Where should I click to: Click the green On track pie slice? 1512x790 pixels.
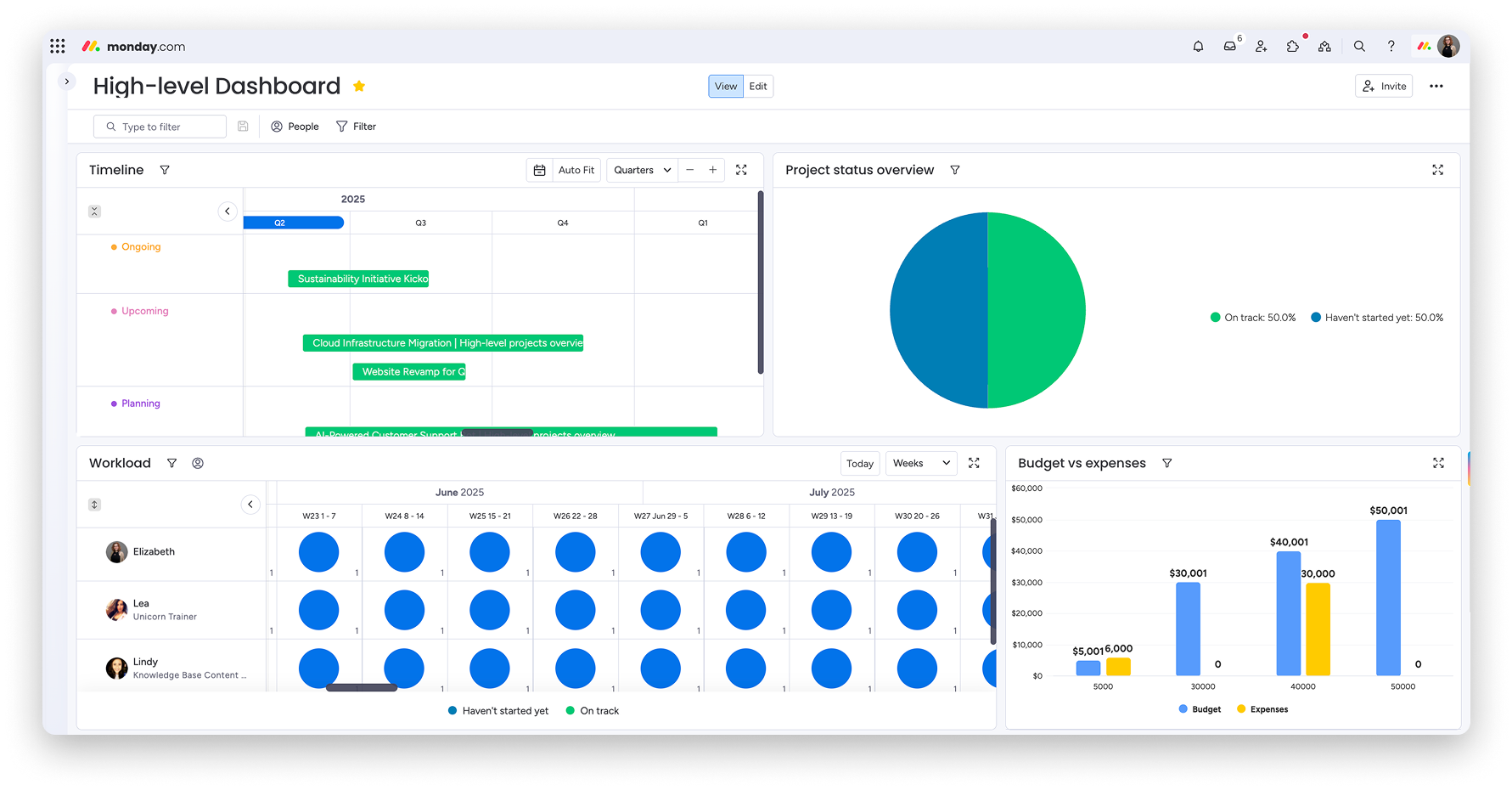(x=1037, y=310)
